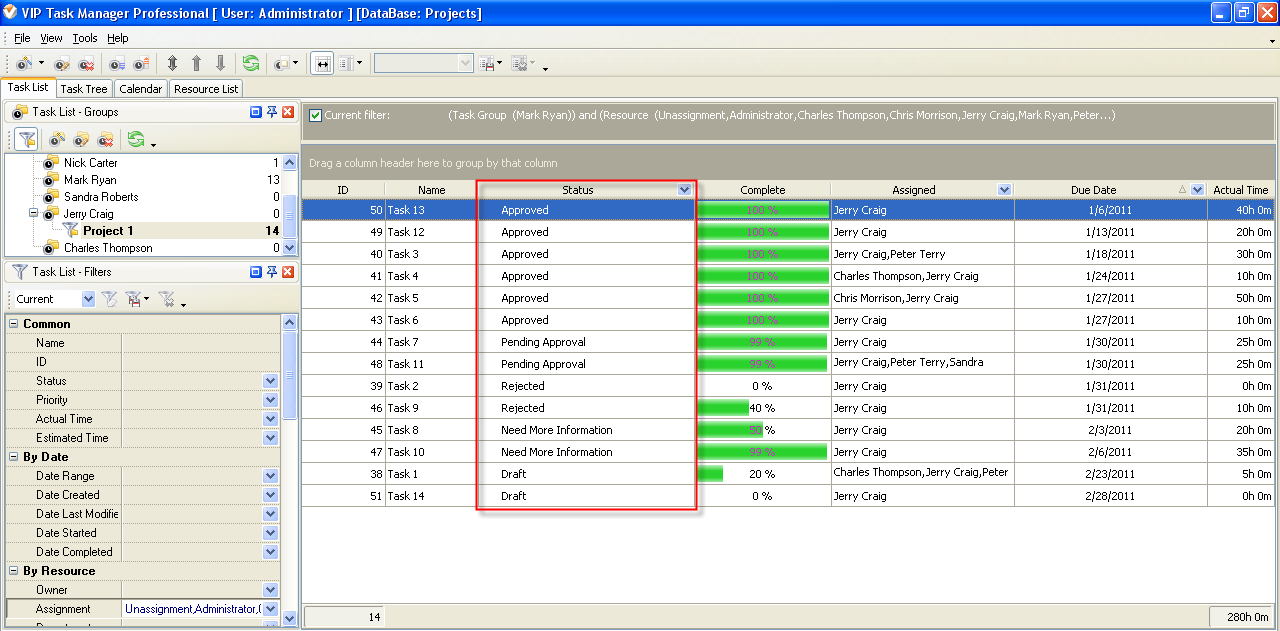Viewport: 1280px width, 631px height.
Task: Uncheck the Current filter checkbox
Action: pyautogui.click(x=316, y=115)
